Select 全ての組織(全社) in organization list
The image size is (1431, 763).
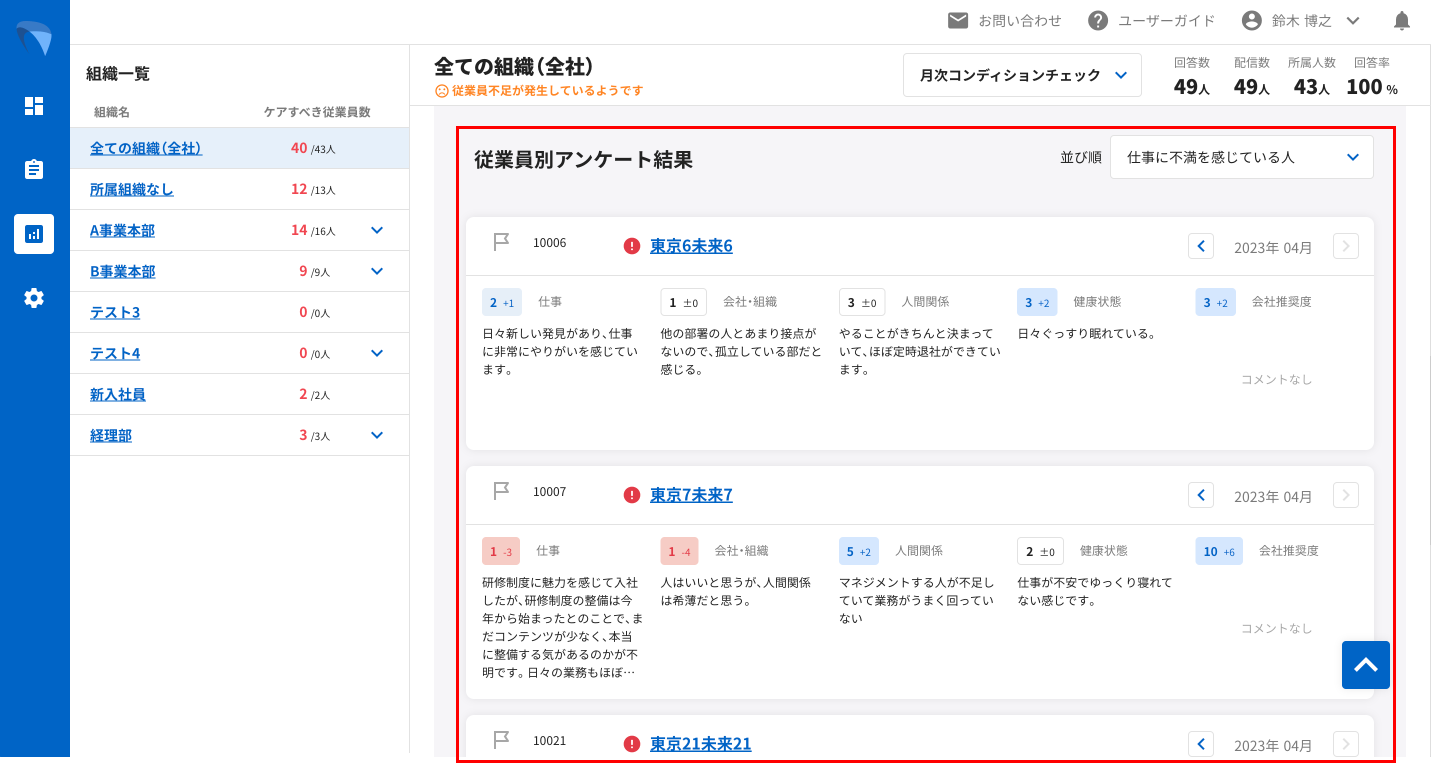(x=146, y=148)
